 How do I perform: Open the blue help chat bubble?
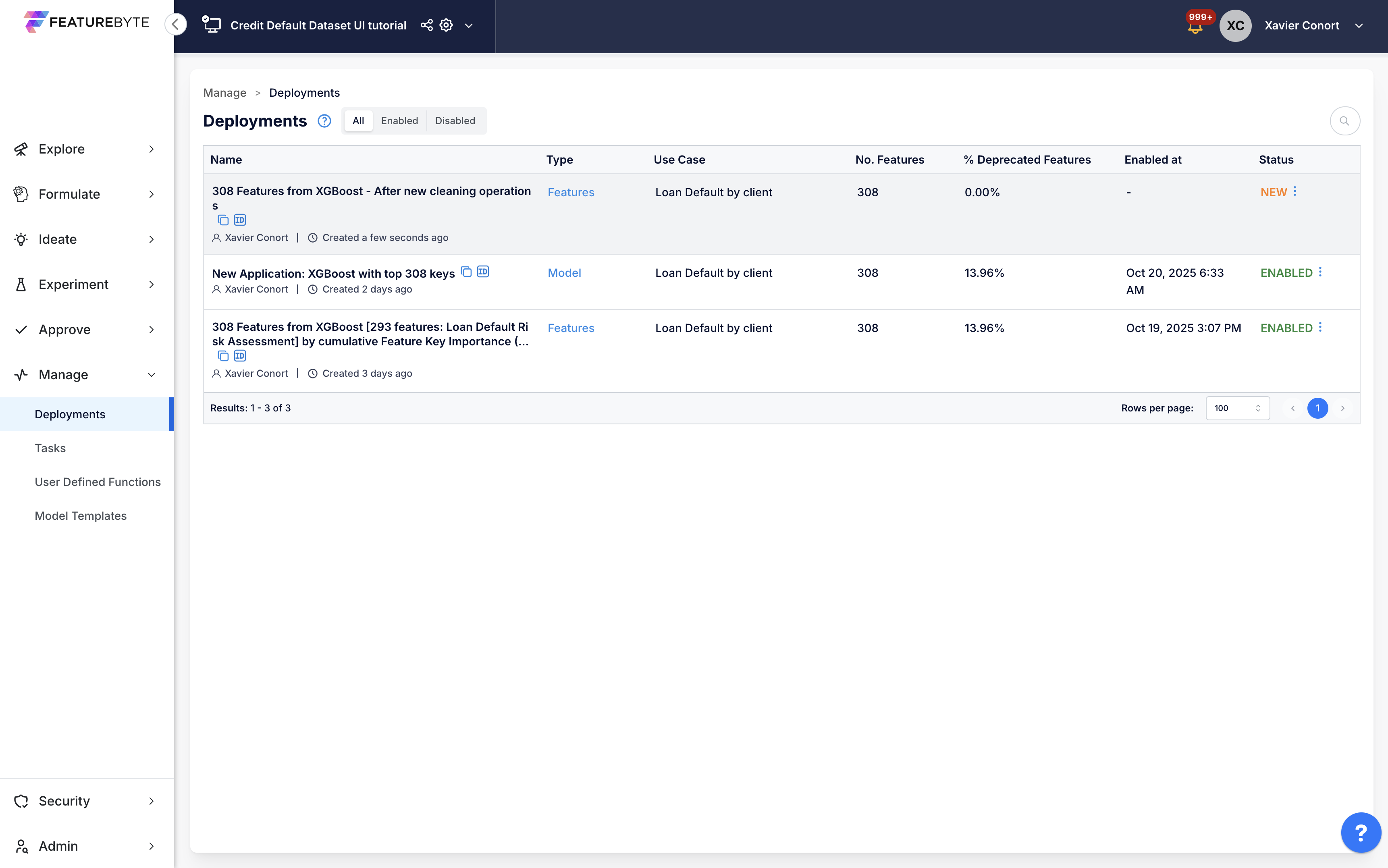coord(1361,833)
